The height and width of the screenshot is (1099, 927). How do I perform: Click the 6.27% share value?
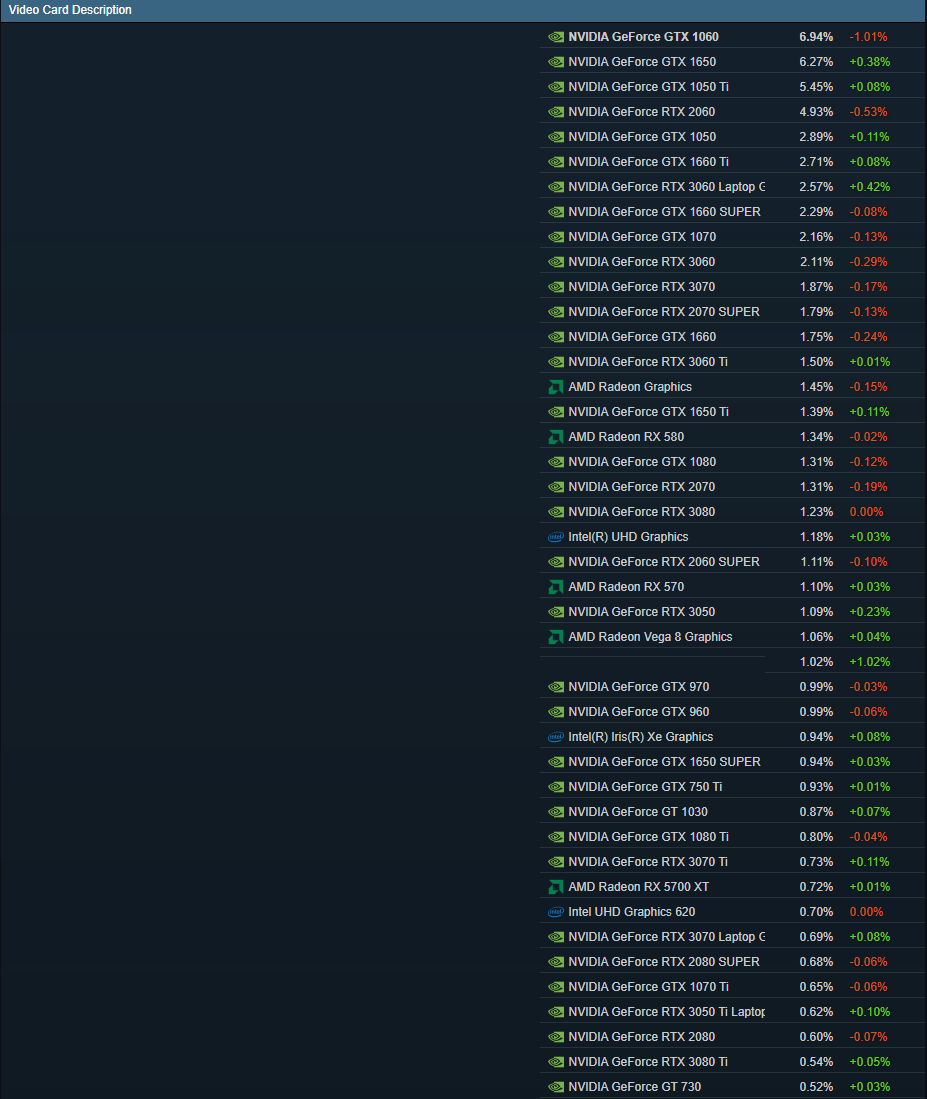point(816,62)
